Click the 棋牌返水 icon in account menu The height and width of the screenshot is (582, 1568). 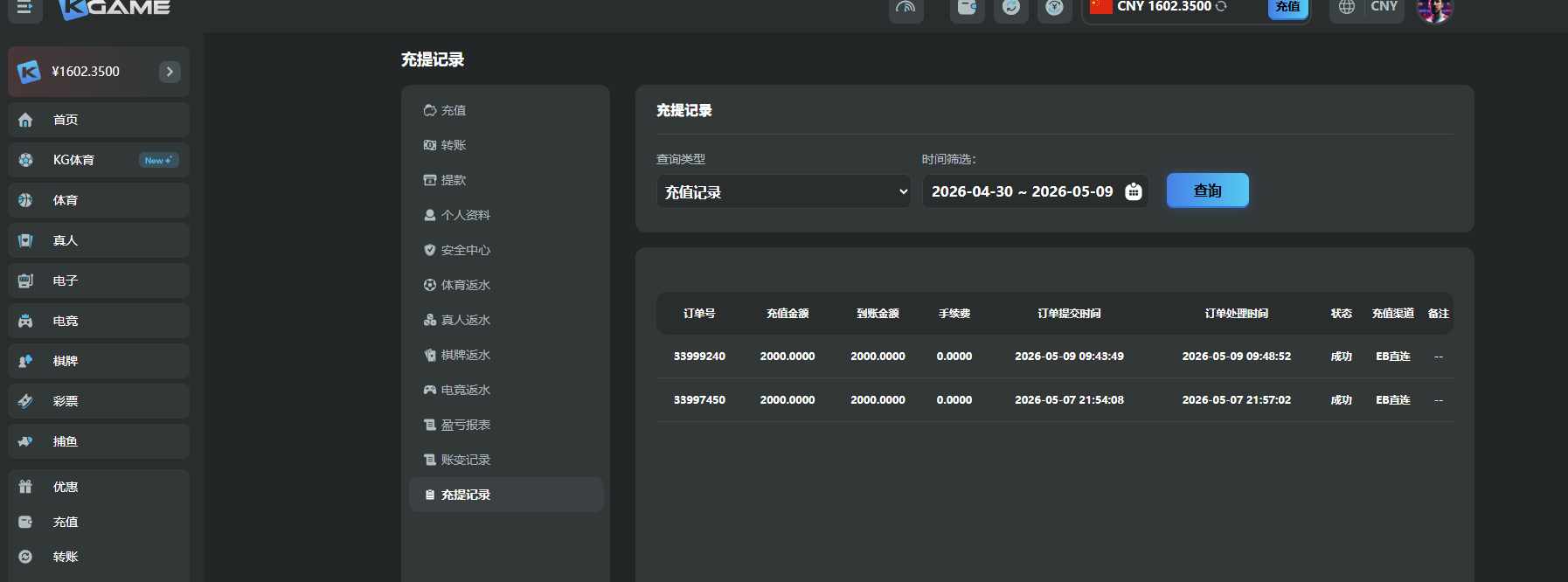[430, 355]
